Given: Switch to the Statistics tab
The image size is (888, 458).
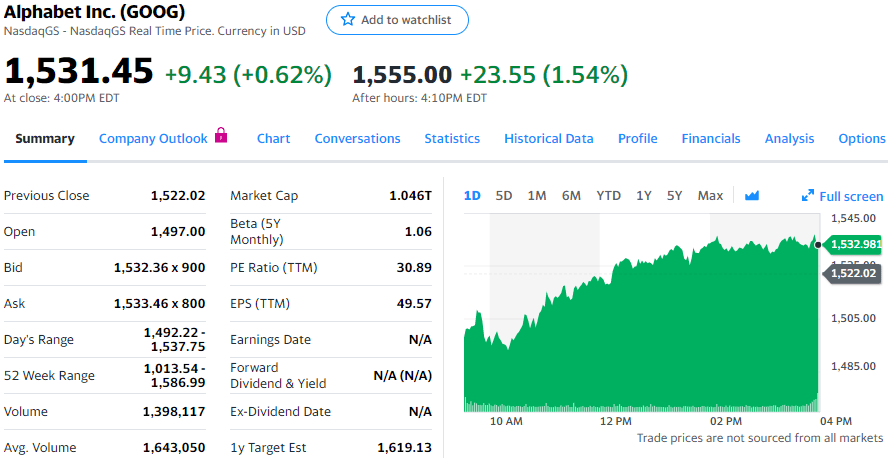Looking at the screenshot, I should click(x=452, y=139).
